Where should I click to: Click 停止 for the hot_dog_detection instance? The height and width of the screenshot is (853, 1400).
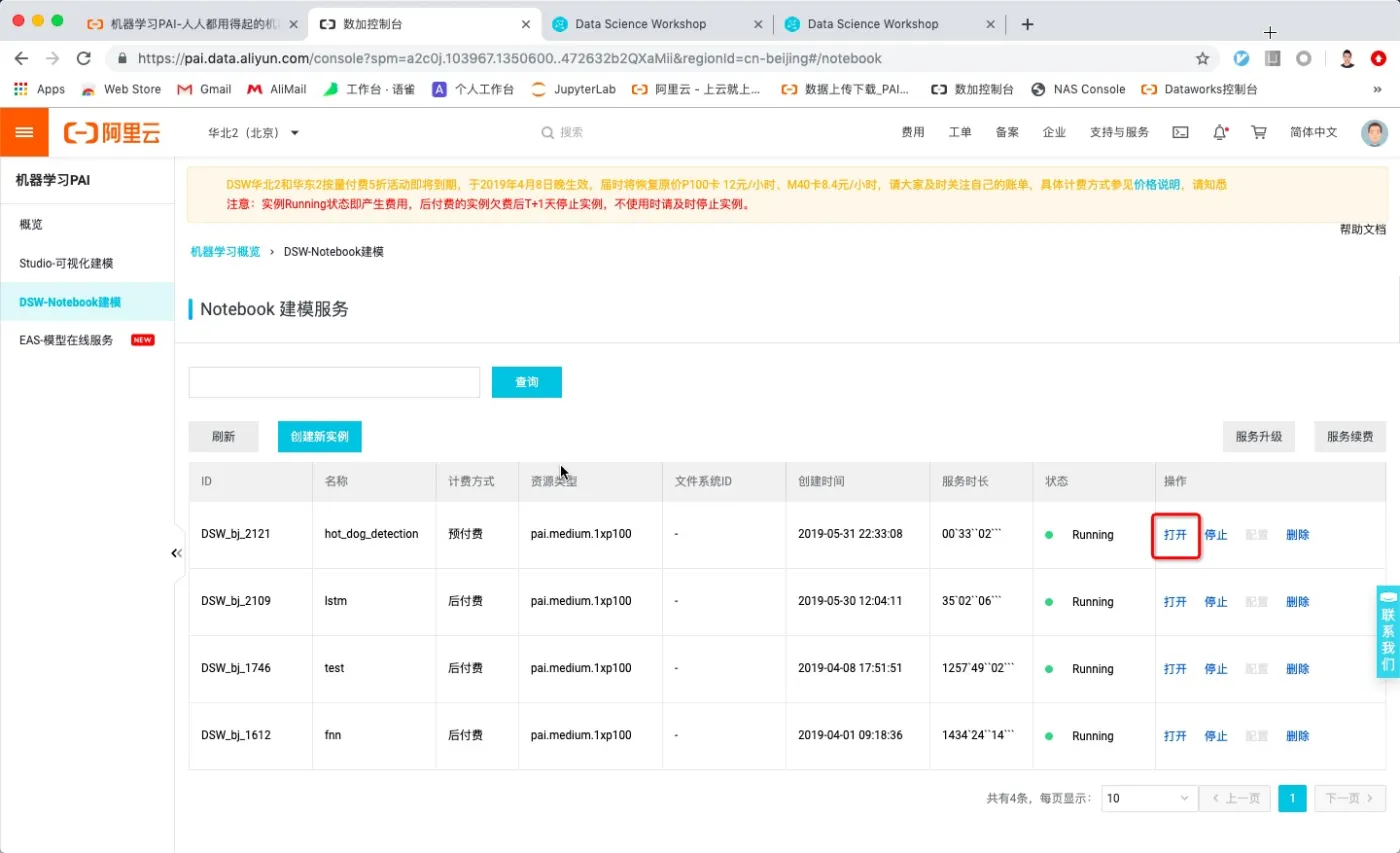pos(1216,535)
